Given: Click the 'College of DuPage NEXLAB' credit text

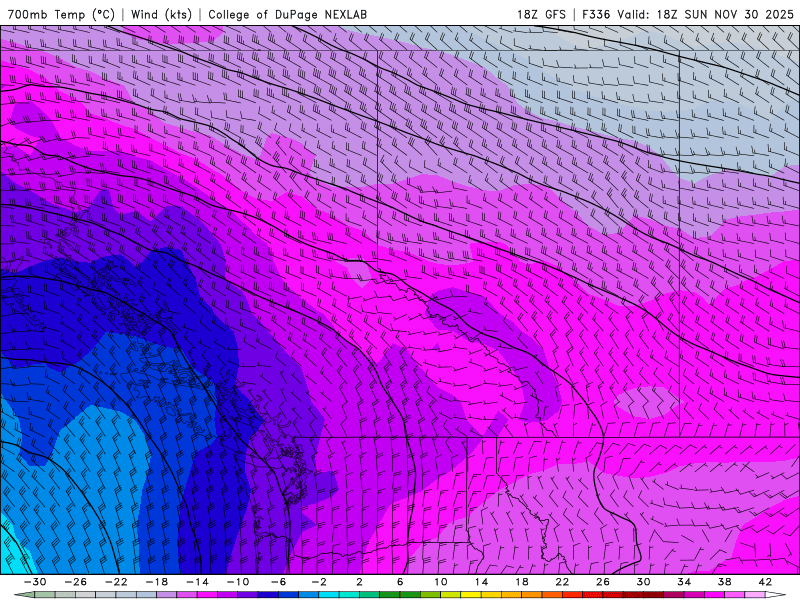Looking at the screenshot, I should [287, 14].
